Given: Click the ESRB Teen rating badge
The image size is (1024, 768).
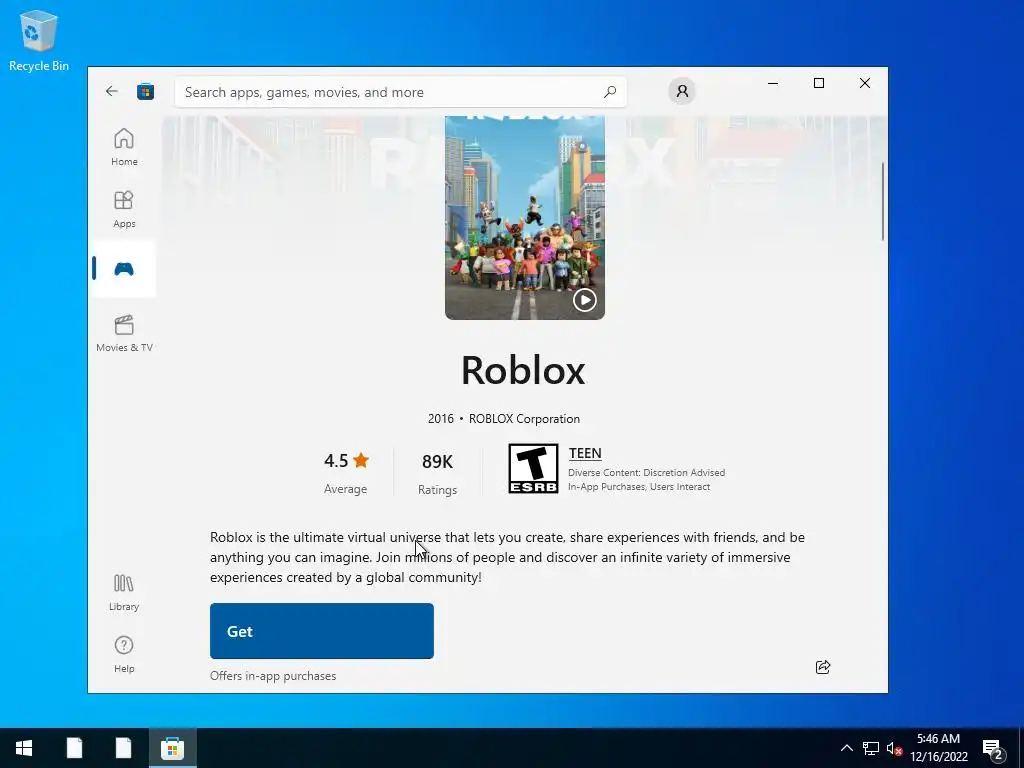Looking at the screenshot, I should [x=534, y=468].
